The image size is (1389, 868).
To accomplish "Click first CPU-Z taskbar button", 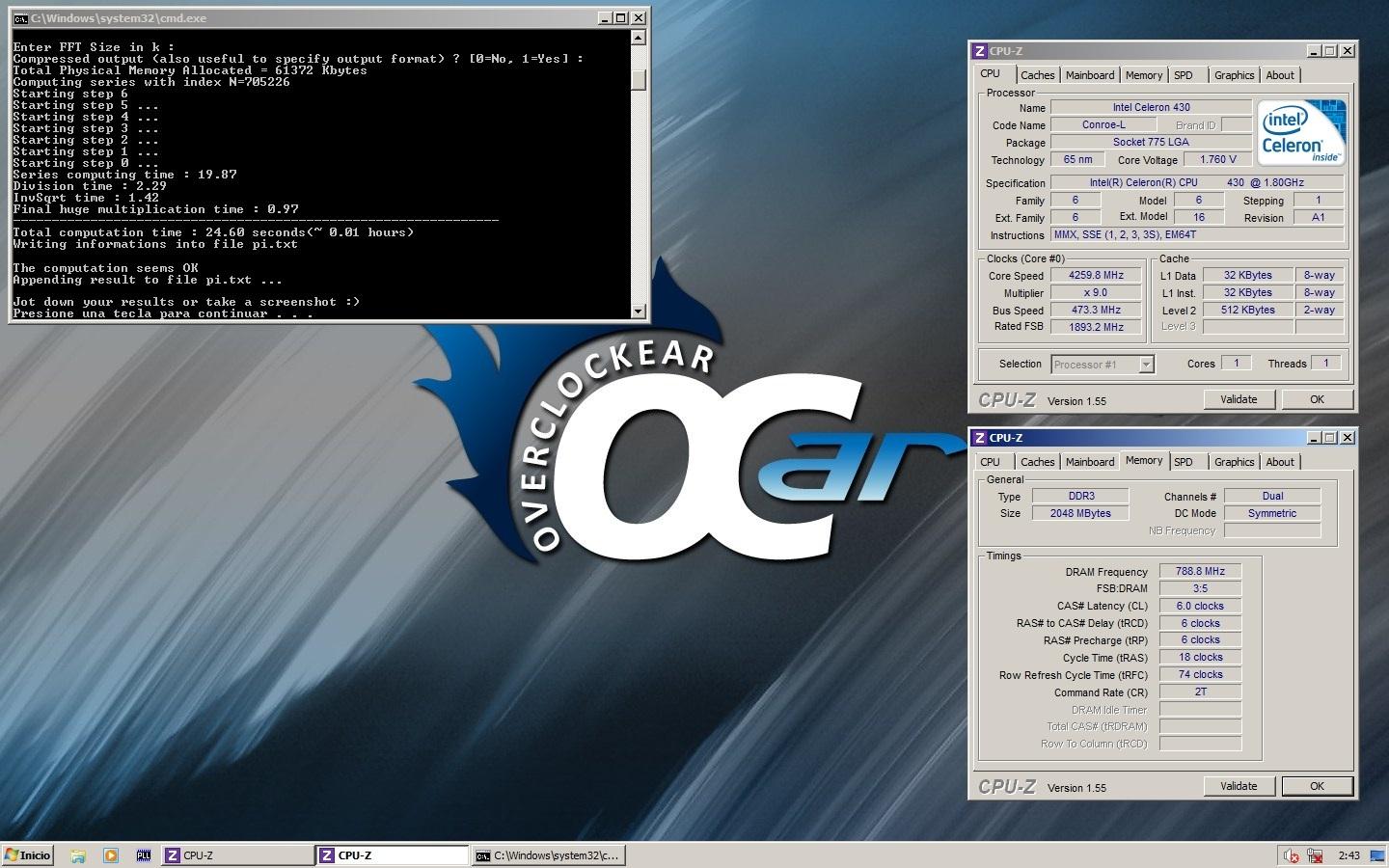I will [x=237, y=855].
